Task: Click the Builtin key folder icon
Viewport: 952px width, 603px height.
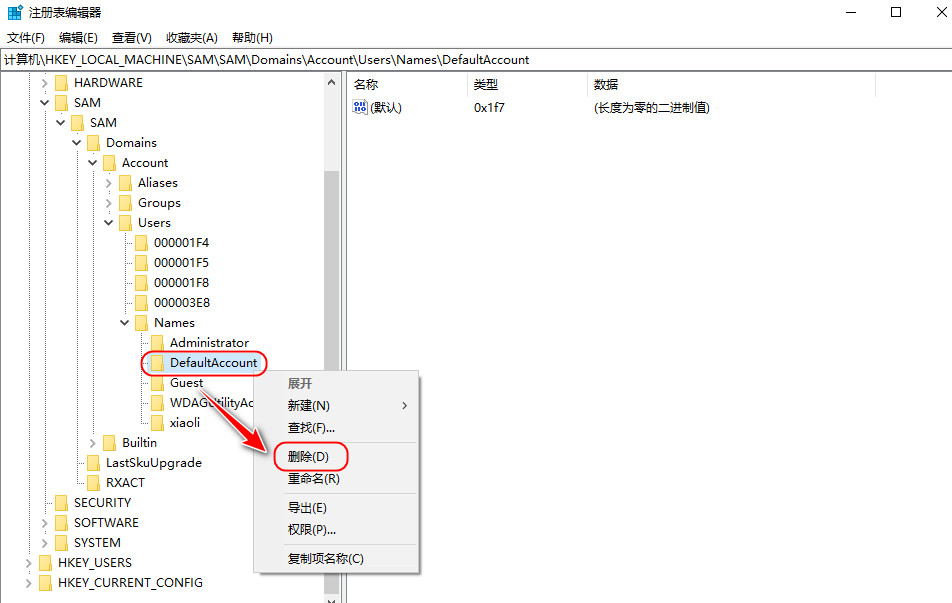Action: point(112,443)
